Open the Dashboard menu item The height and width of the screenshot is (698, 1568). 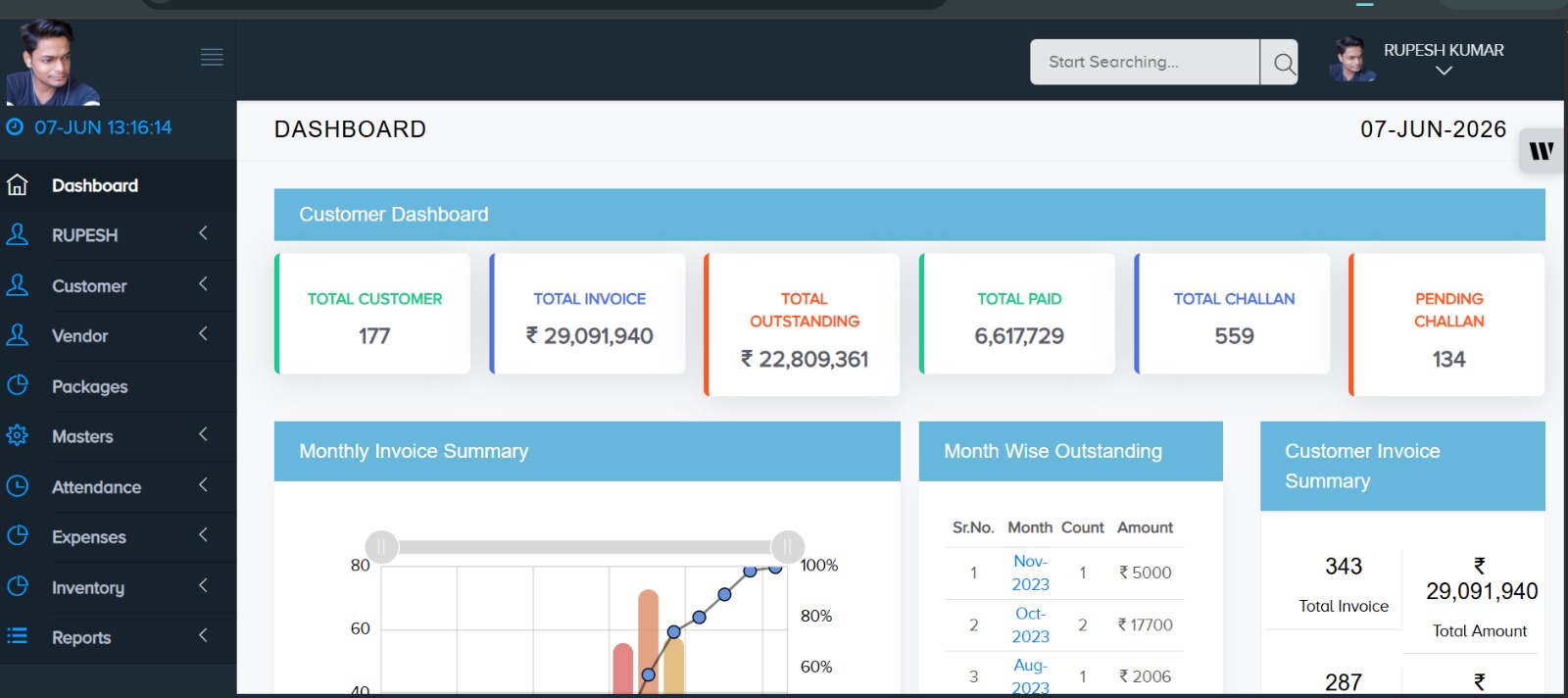(x=118, y=185)
